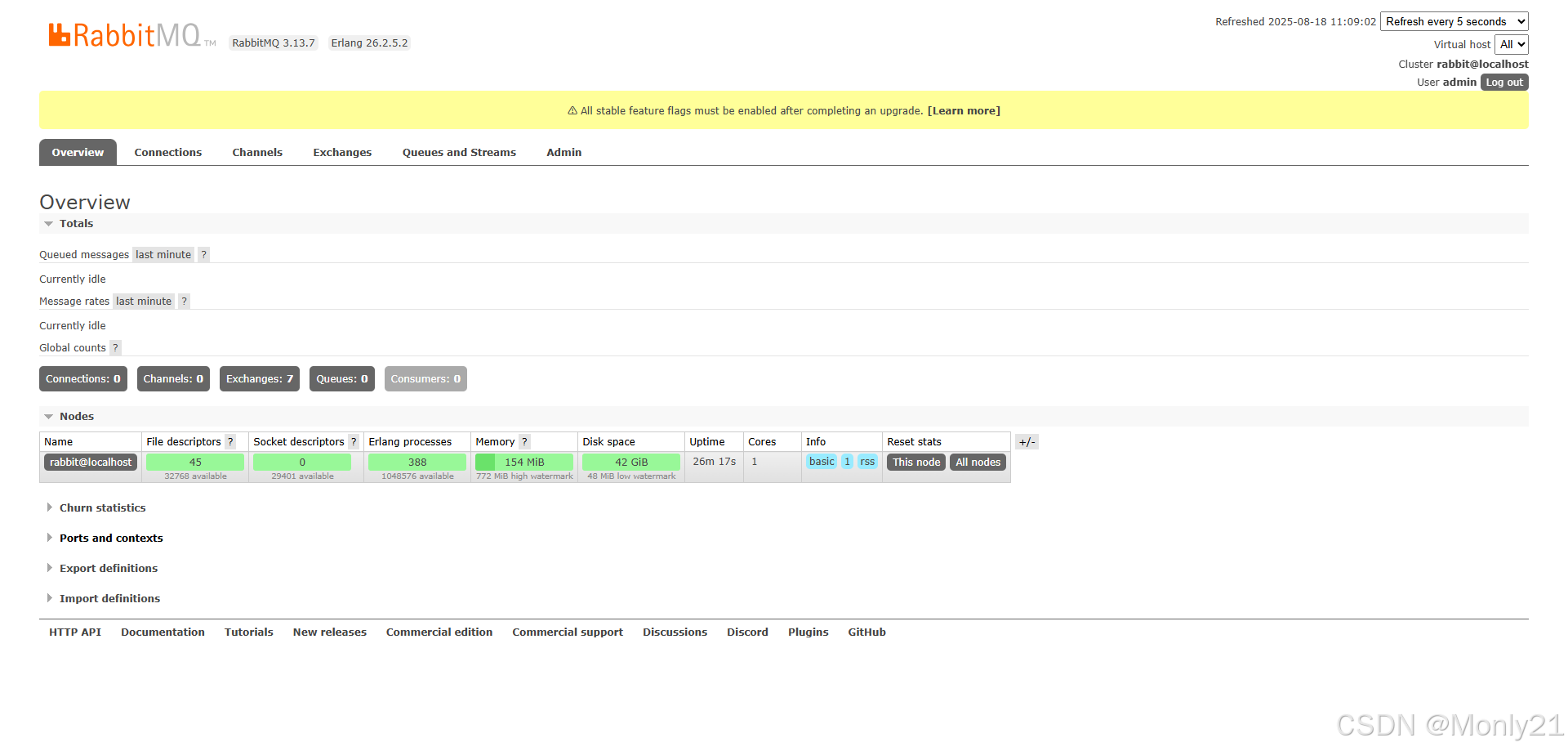Click the info tag labeled 1
Screen dimensions: 1568x751
(x=848, y=462)
